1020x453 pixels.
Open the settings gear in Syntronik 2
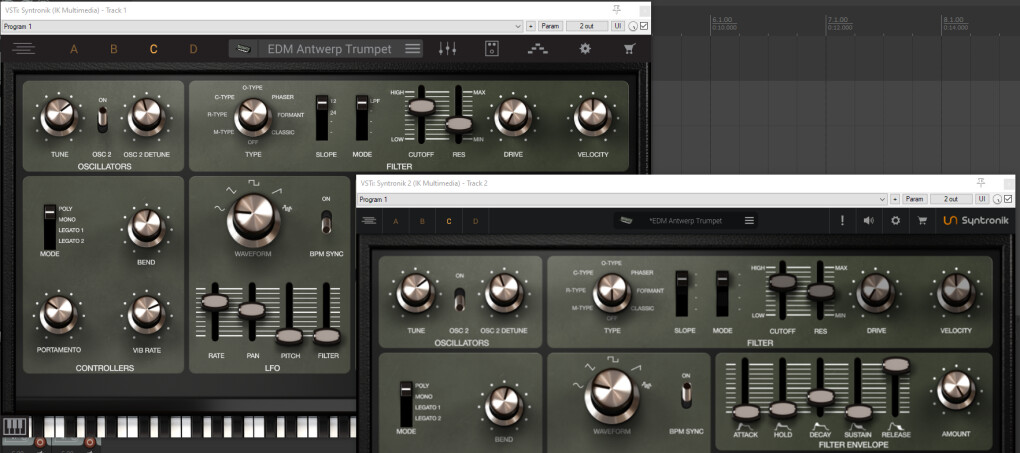click(895, 221)
